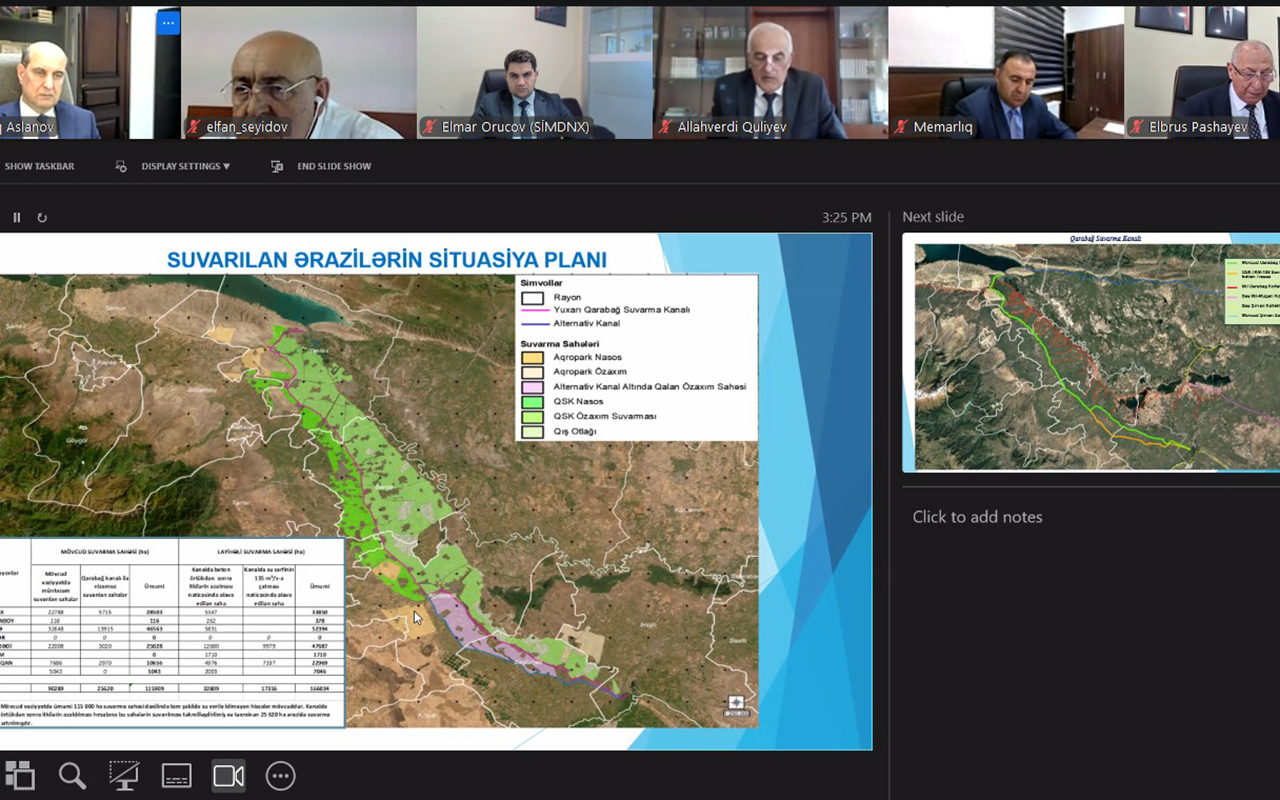Image resolution: width=1280 pixels, height=800 pixels.
Task: Click muted mic icon next to Memarlıq
Action: pos(901,127)
